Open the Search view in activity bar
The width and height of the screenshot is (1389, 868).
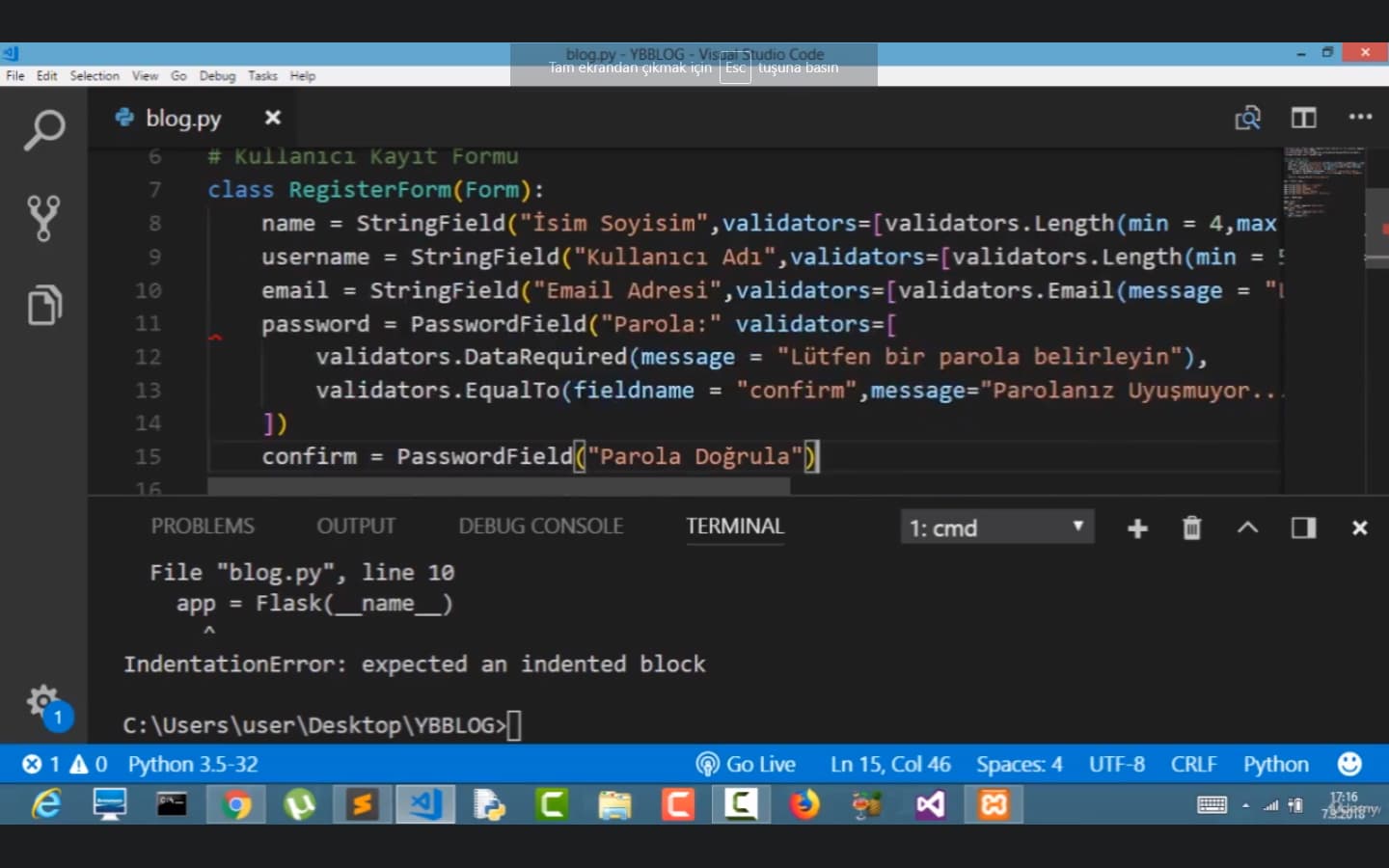44,130
